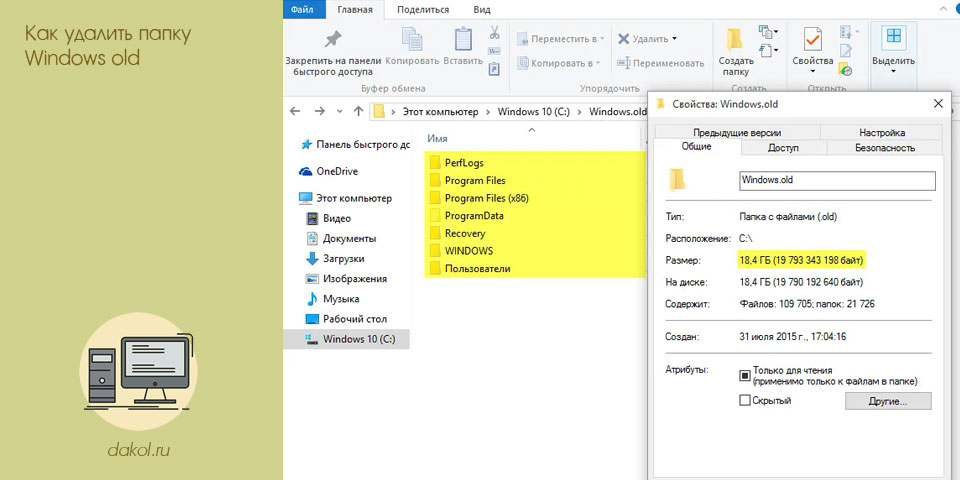Open Безопасность properties tab
The width and height of the screenshot is (960, 480).
click(x=885, y=148)
